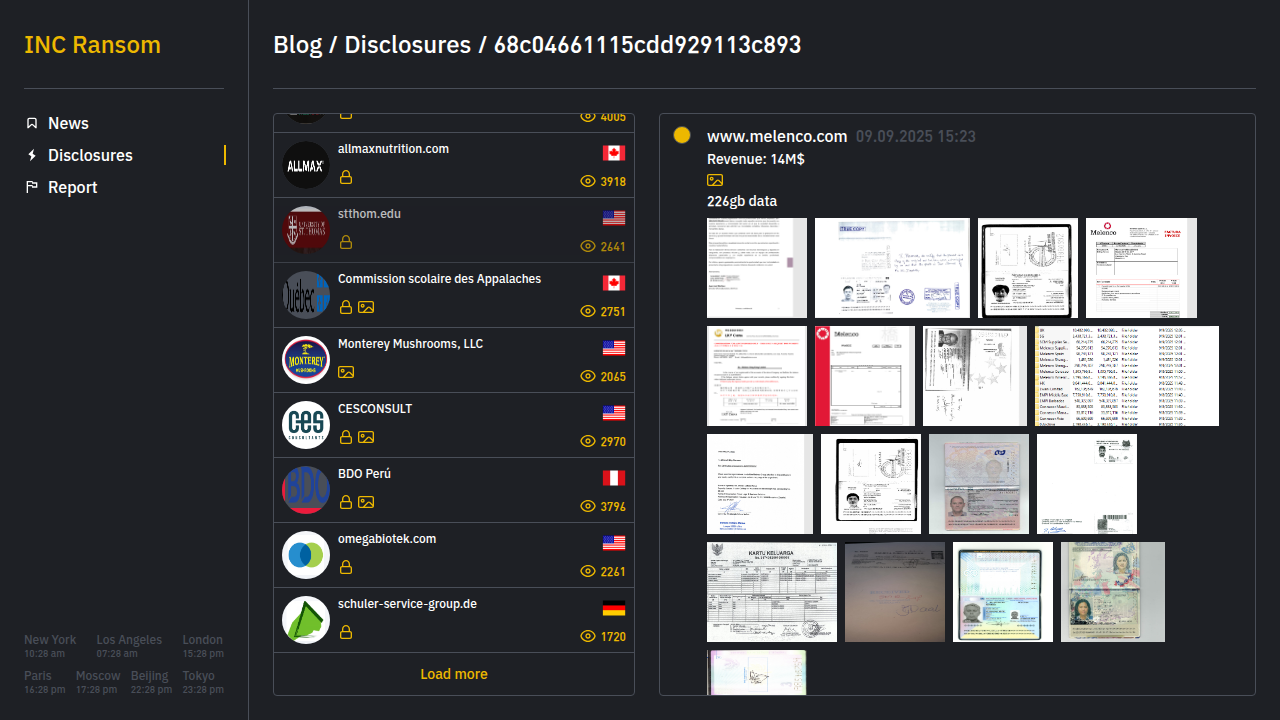
Task: Click the Report flag icon
Action: [32, 187]
